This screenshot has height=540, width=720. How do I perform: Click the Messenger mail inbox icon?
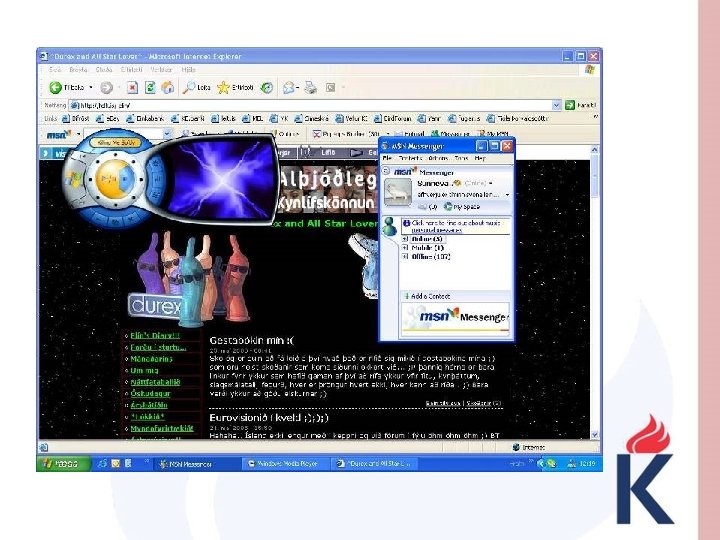[x=422, y=207]
